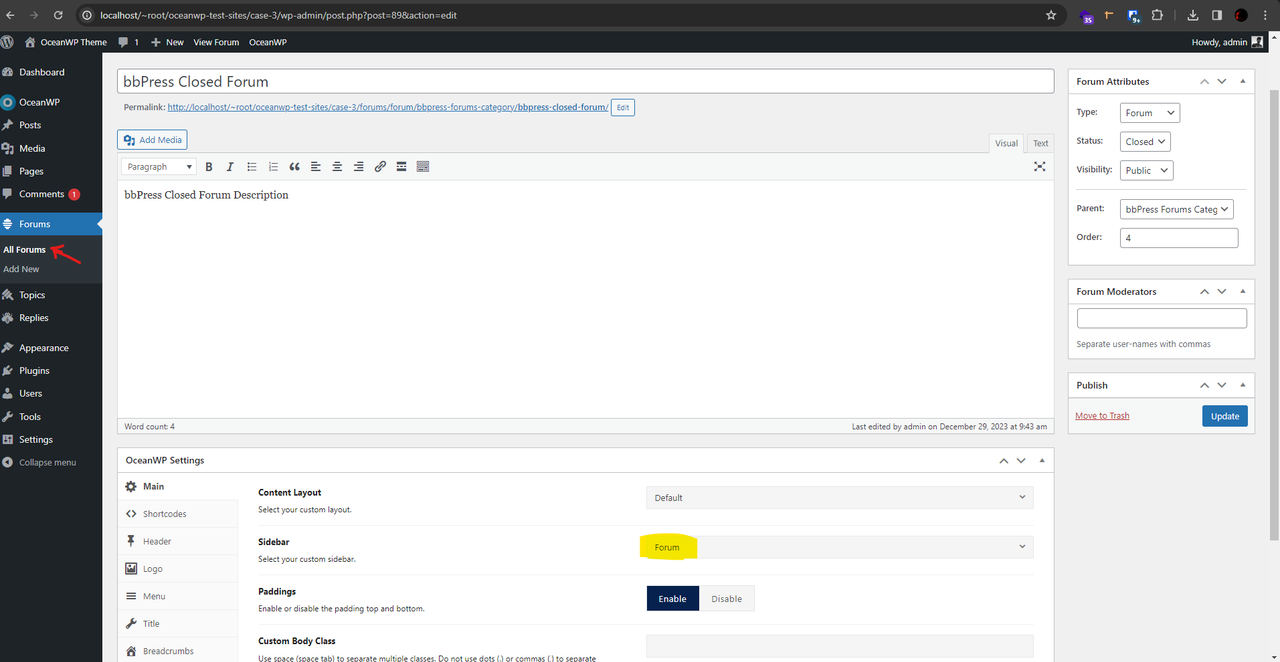
Task: Go back with browser back arrow
Action: click(x=11, y=15)
